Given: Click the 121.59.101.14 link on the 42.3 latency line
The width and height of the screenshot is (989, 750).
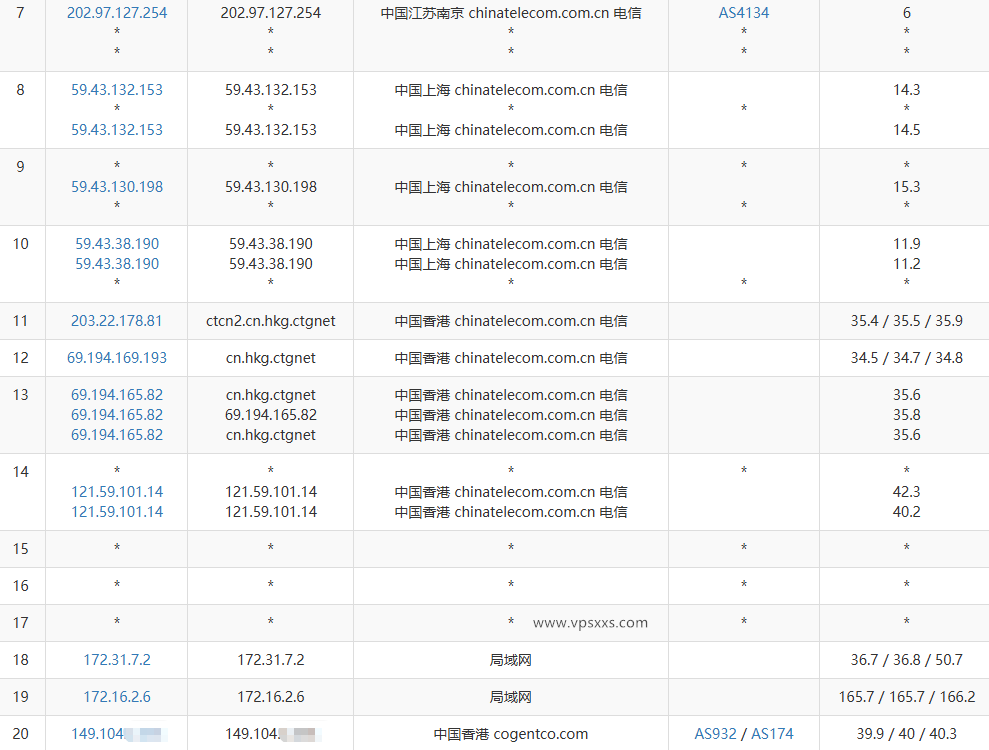Looking at the screenshot, I should coord(117,491).
